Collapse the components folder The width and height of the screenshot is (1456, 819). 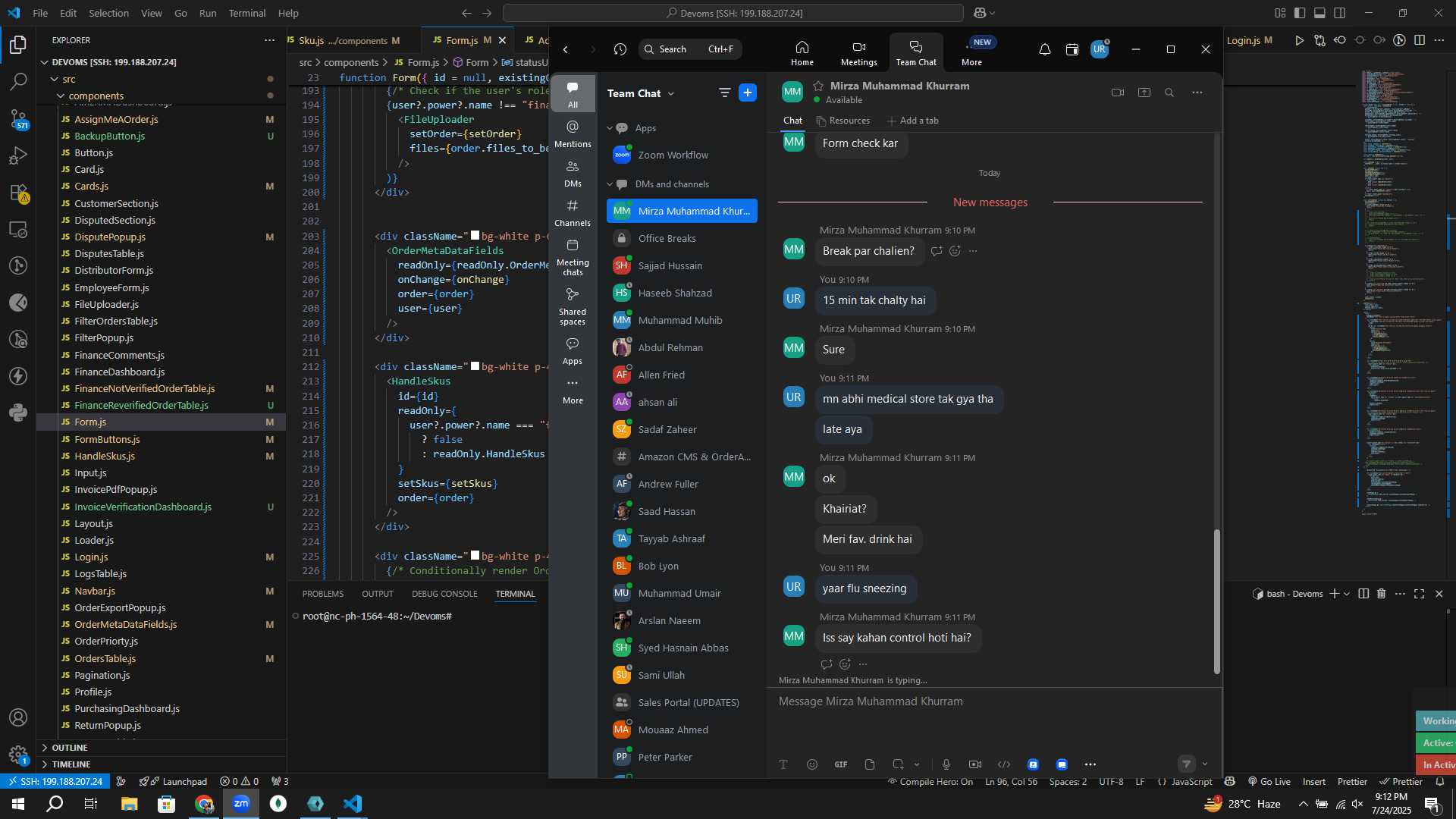61,96
